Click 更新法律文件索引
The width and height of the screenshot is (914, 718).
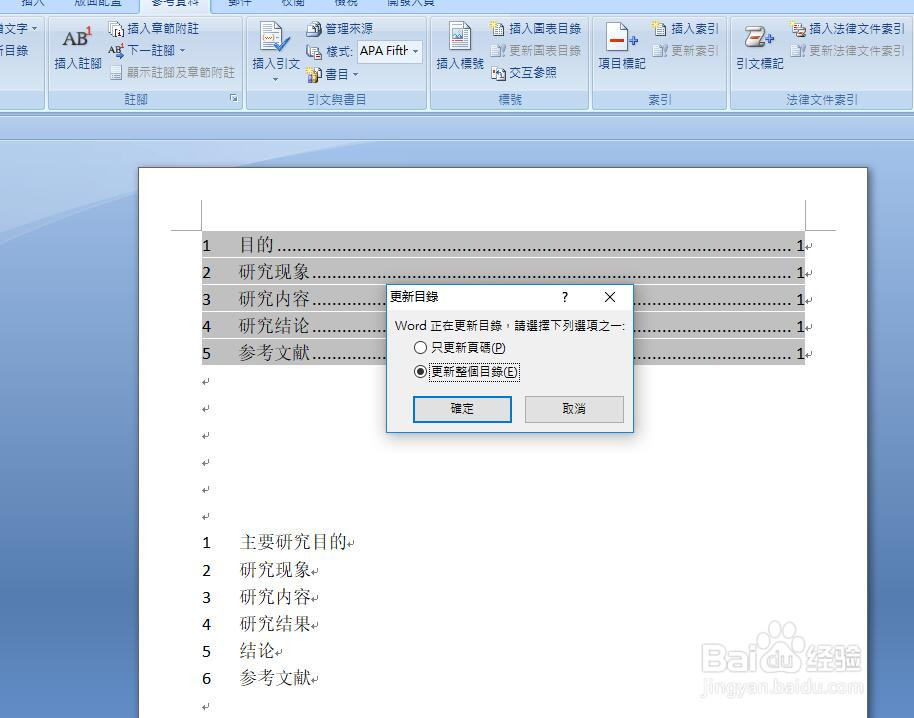[x=848, y=51]
